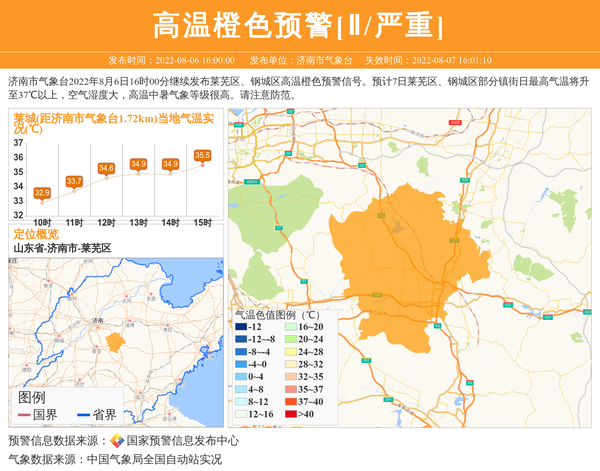Click the 国家预警信息发布中心 logo icon
Screen dimensions: 600x471
coord(117,441)
